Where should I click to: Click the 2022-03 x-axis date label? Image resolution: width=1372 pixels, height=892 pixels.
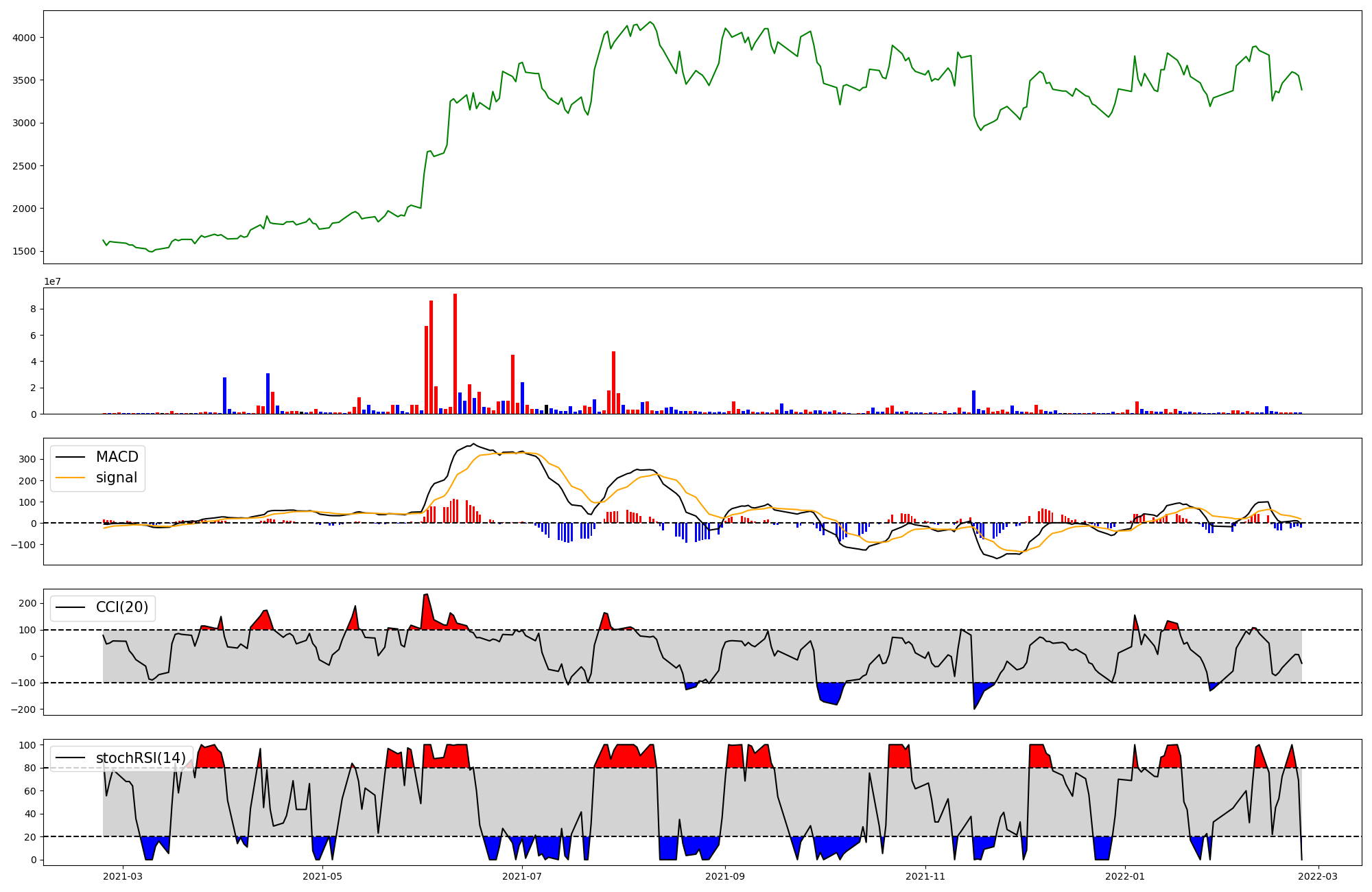(x=1318, y=876)
